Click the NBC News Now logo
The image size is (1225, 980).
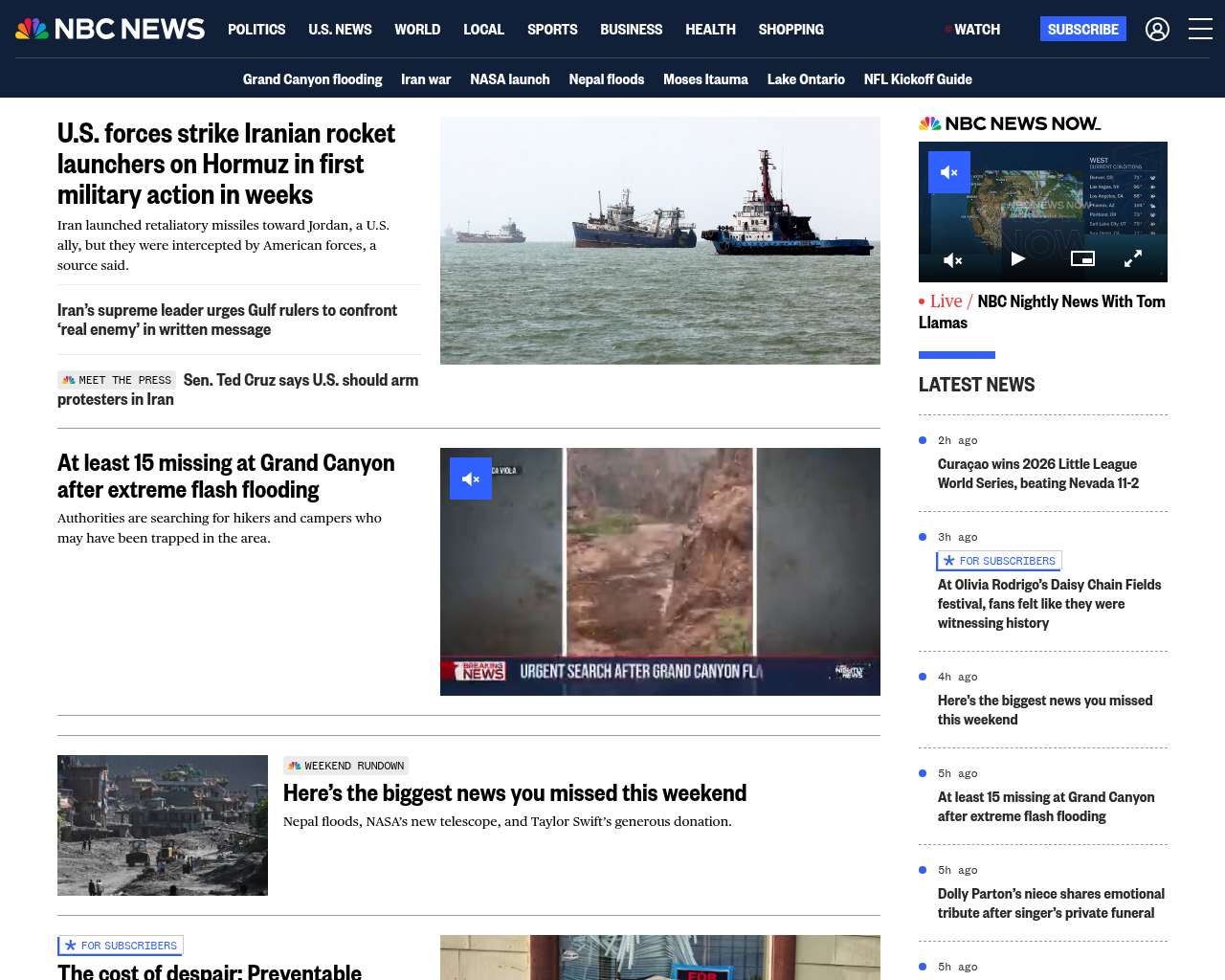tap(1010, 123)
